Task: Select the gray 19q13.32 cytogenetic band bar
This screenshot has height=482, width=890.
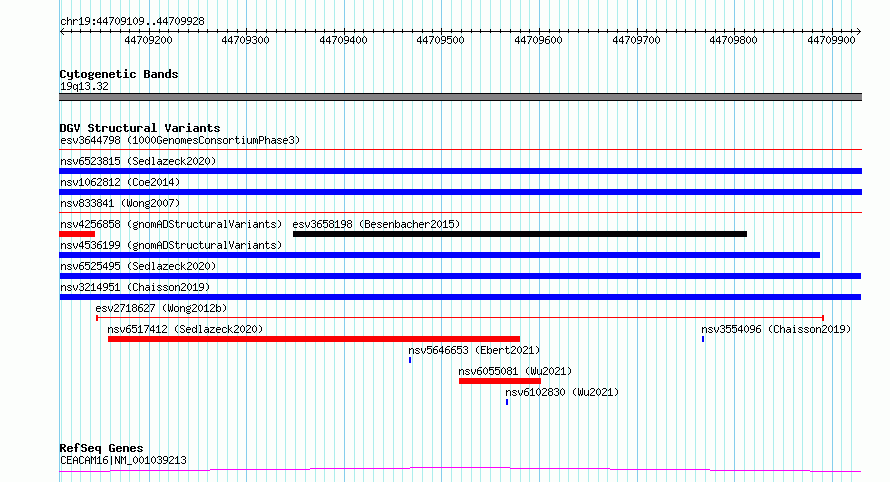Action: click(x=460, y=97)
